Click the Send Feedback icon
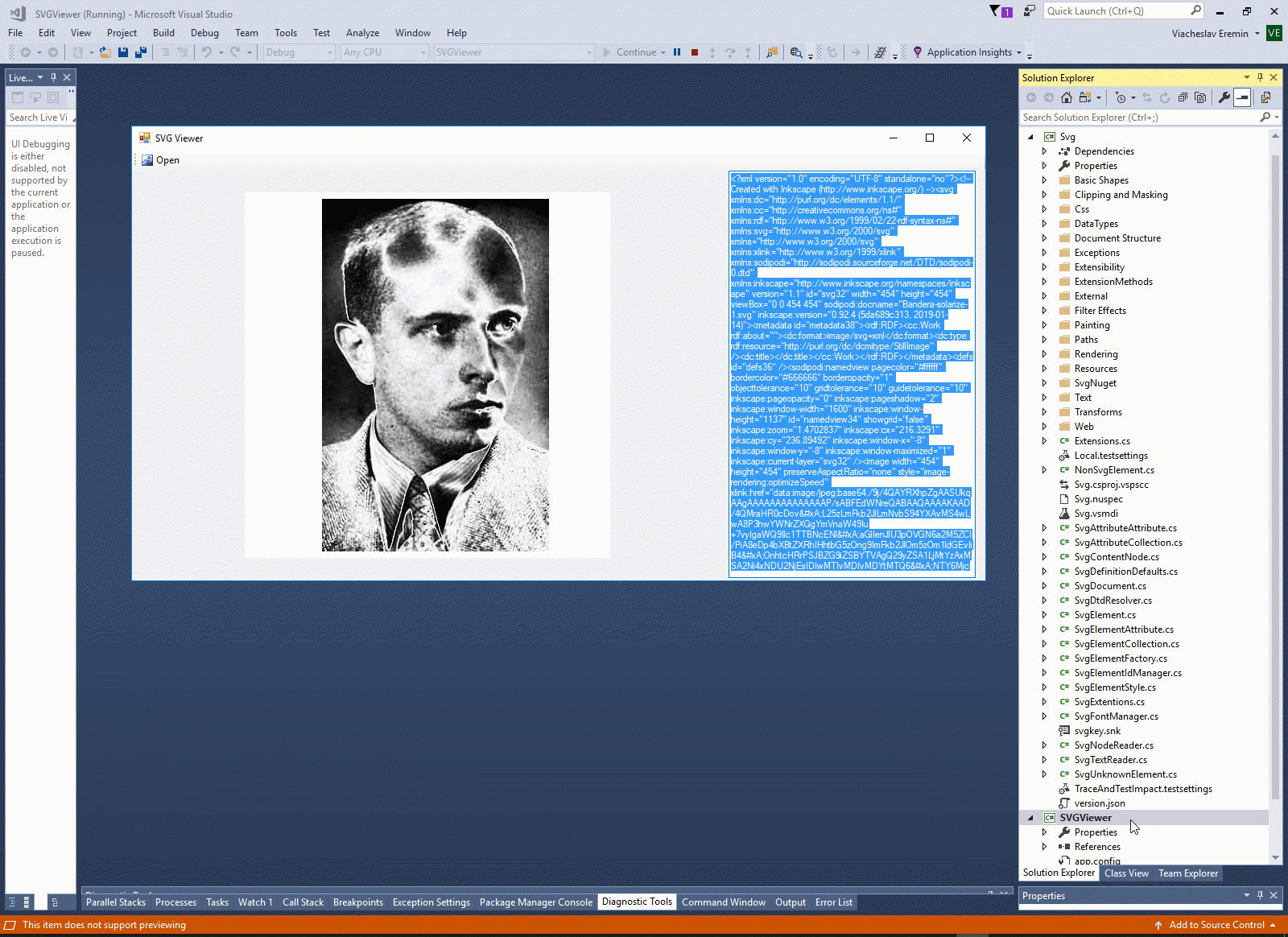1288x937 pixels. [1030, 11]
